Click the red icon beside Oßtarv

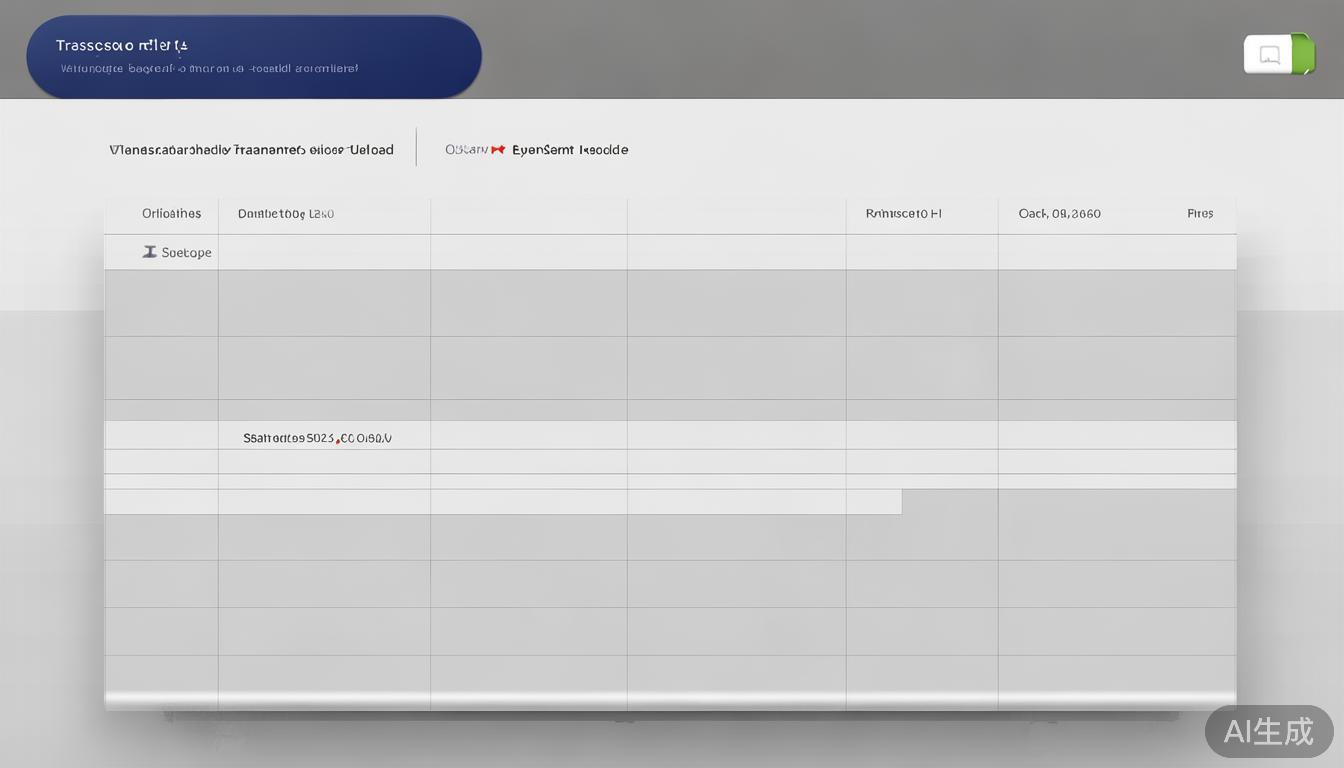[x=498, y=150]
